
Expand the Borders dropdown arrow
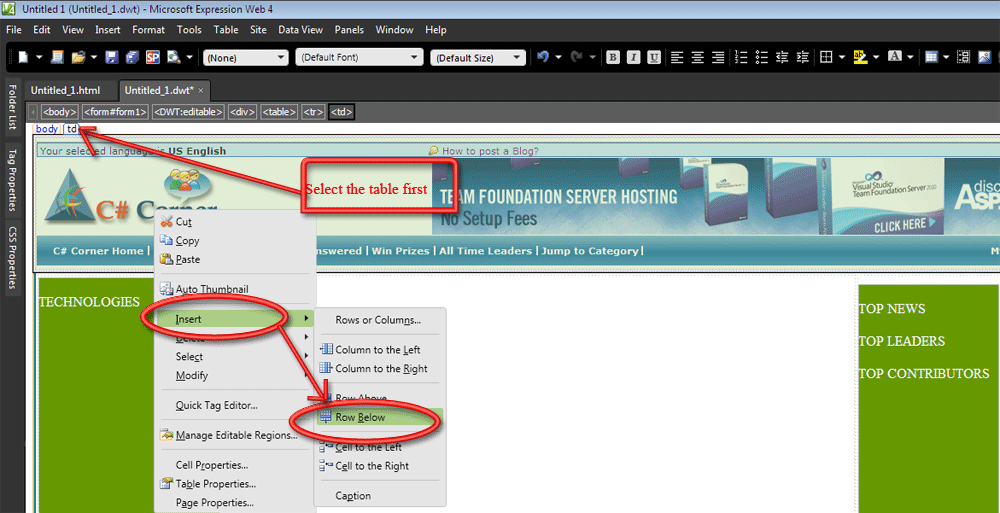[842, 57]
